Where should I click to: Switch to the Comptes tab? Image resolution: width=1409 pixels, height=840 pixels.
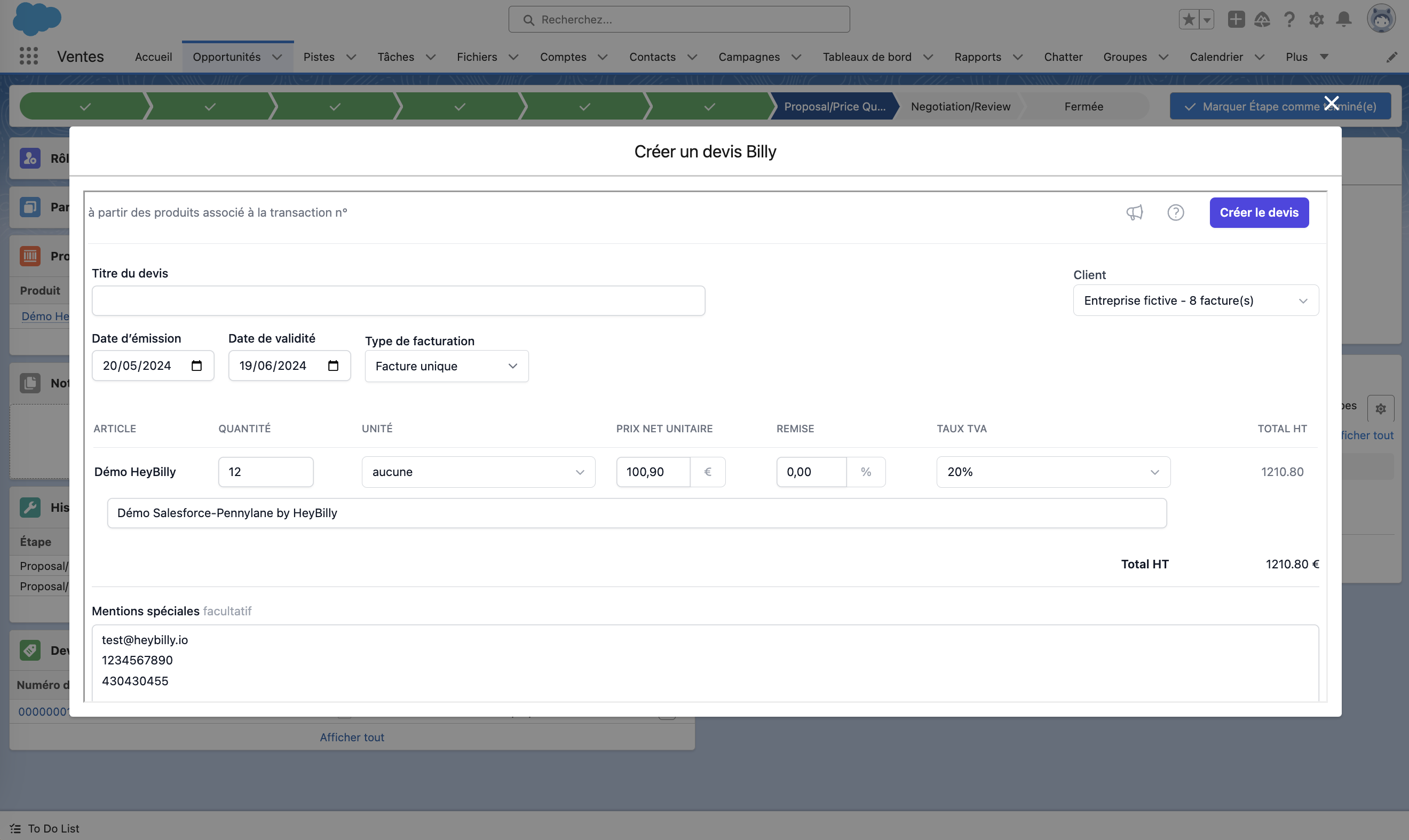(x=563, y=57)
